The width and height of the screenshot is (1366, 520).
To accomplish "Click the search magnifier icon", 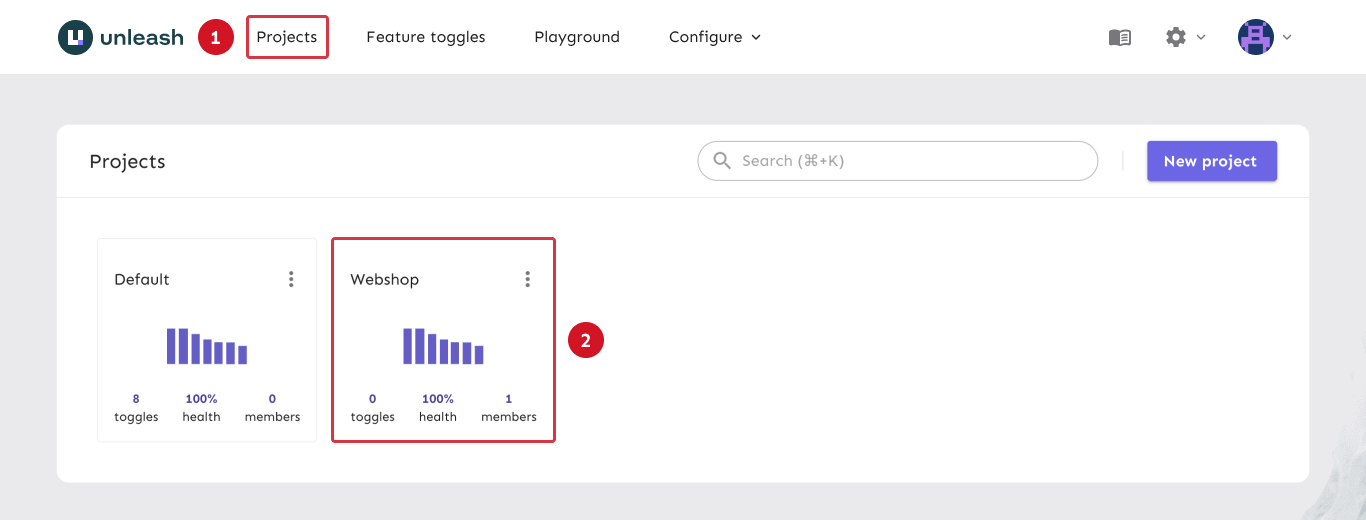I will [x=721, y=161].
